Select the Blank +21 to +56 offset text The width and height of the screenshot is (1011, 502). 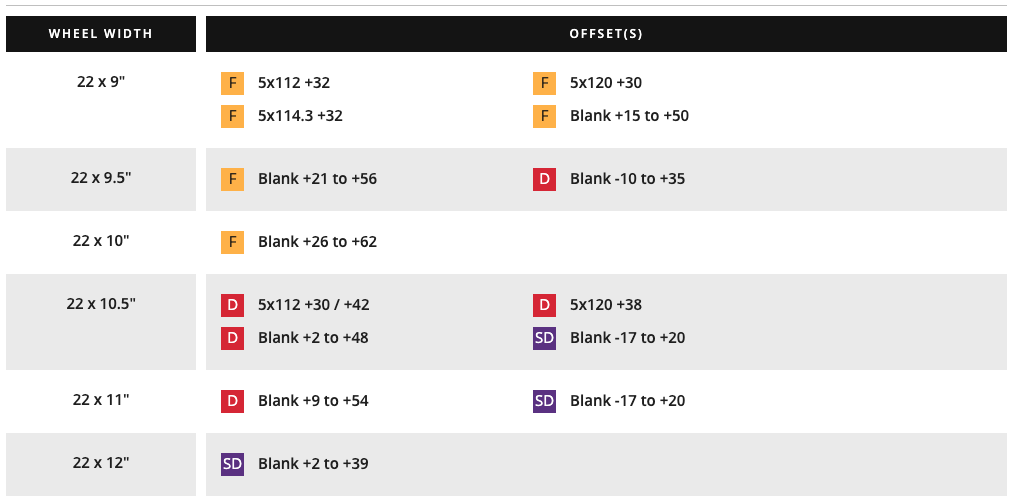pos(317,179)
